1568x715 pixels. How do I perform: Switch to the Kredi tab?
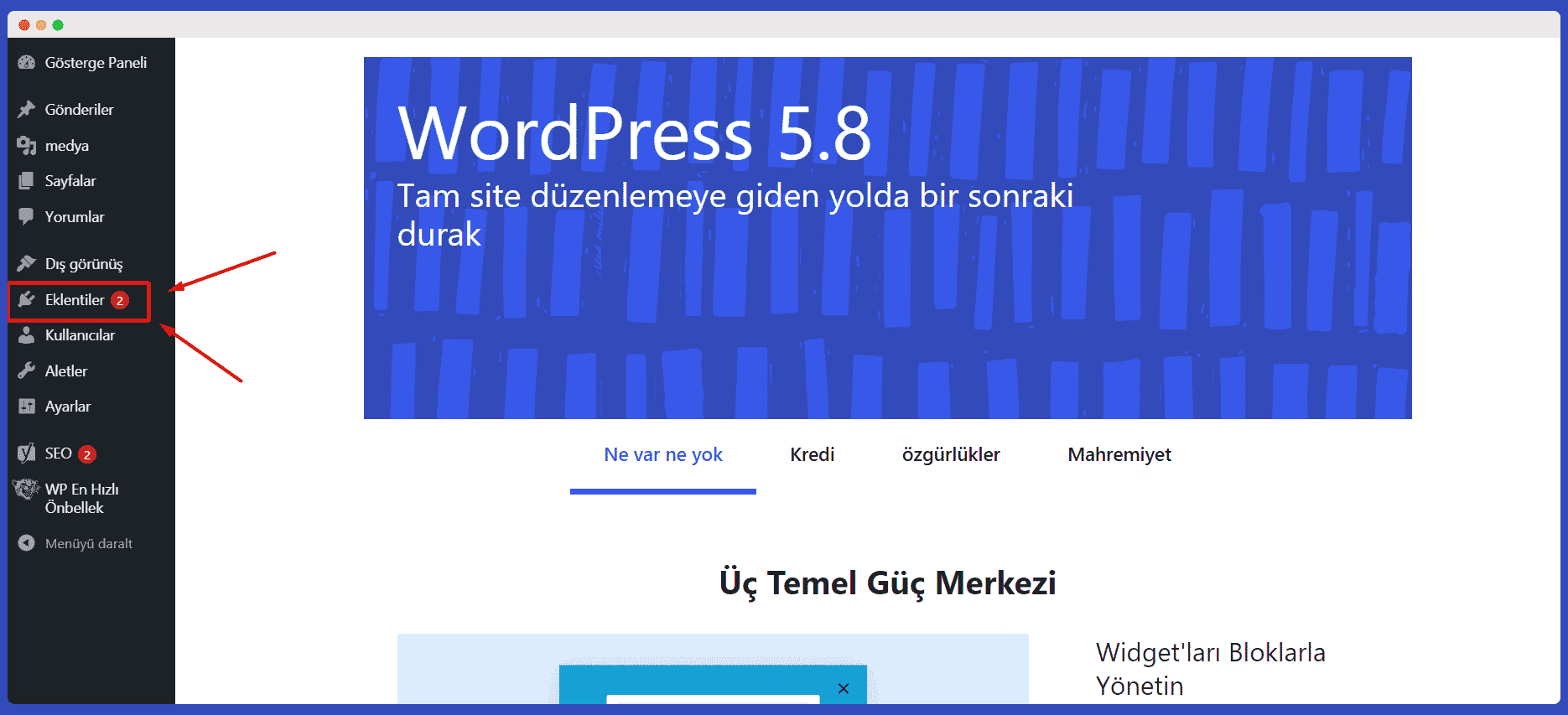pyautogui.click(x=813, y=455)
